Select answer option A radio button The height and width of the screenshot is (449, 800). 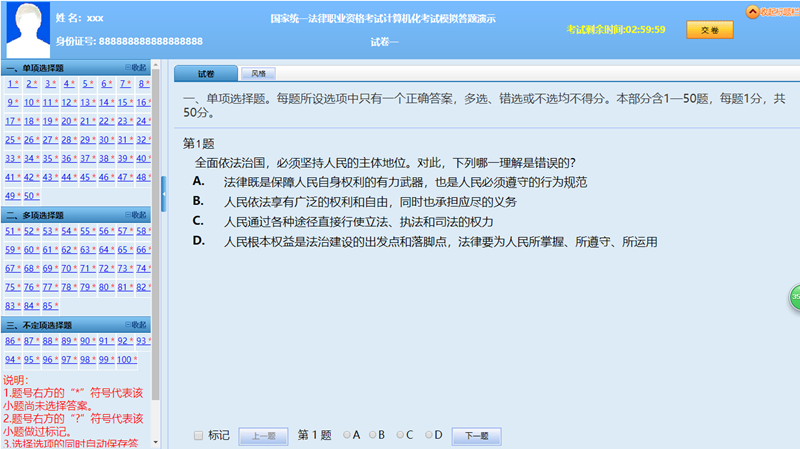[x=346, y=435]
